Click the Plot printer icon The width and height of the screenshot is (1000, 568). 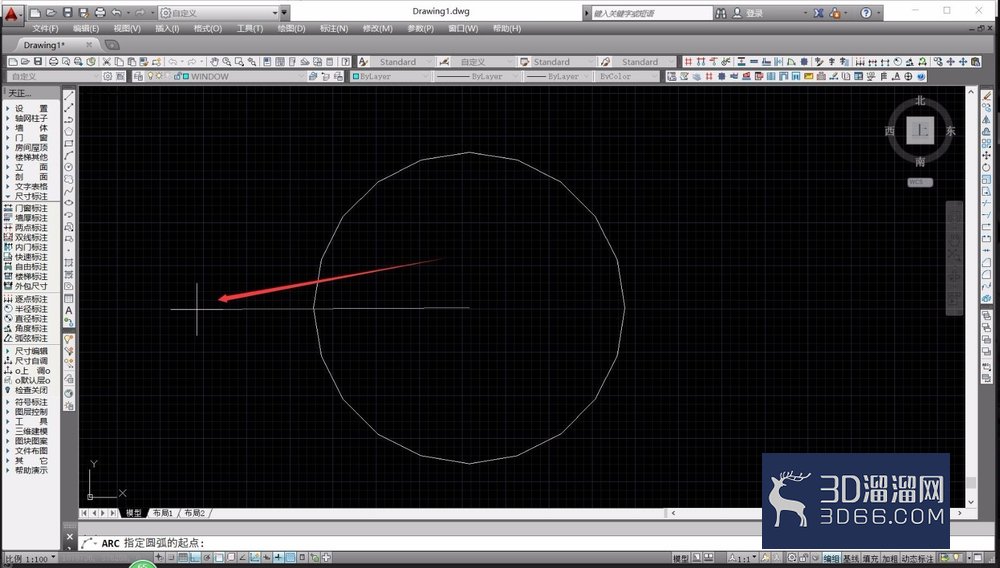(x=54, y=62)
